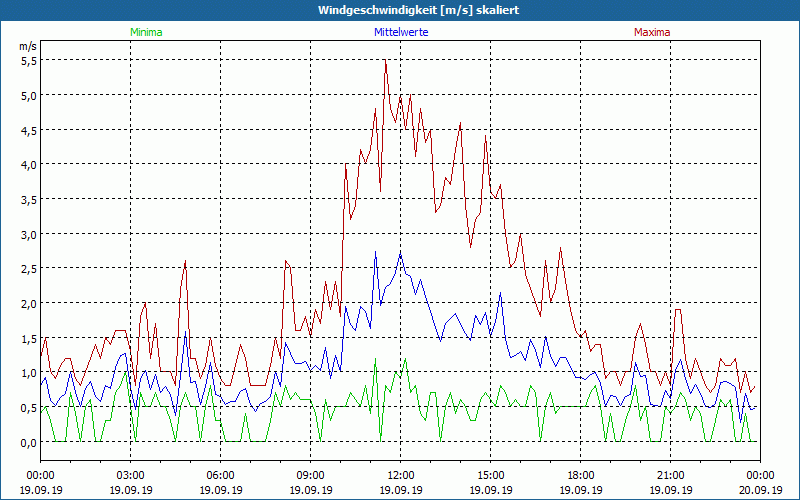Click the 00:00 label above the first 19.09.19

point(41,476)
